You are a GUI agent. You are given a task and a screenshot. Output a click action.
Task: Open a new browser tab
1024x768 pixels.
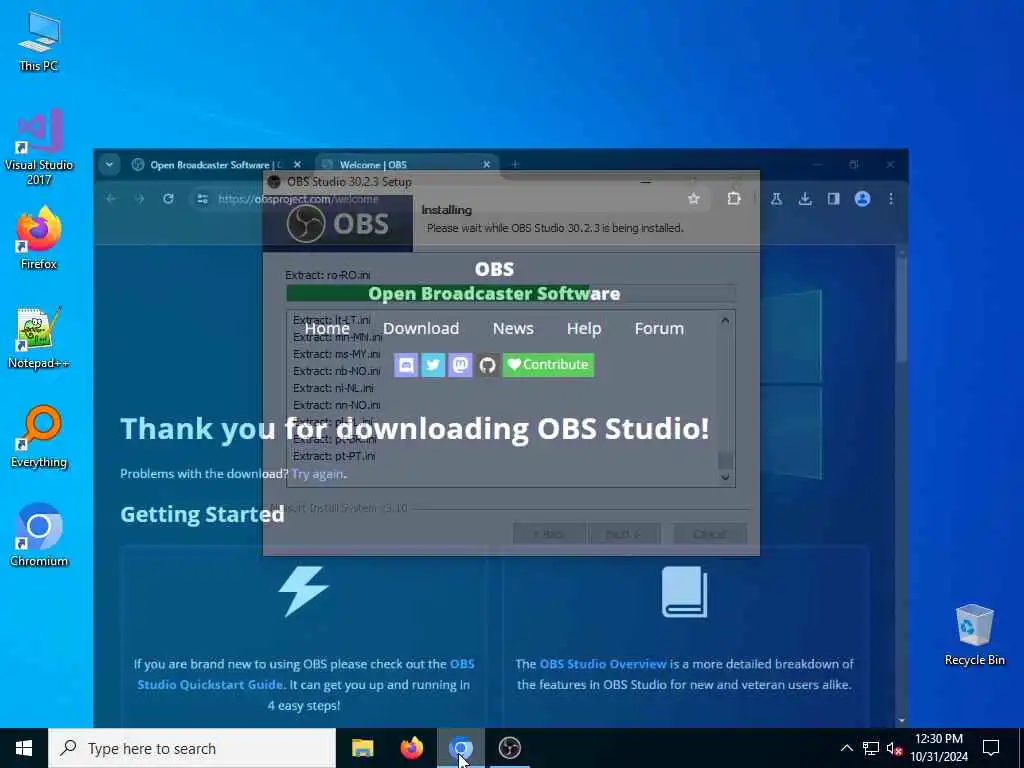click(x=515, y=165)
